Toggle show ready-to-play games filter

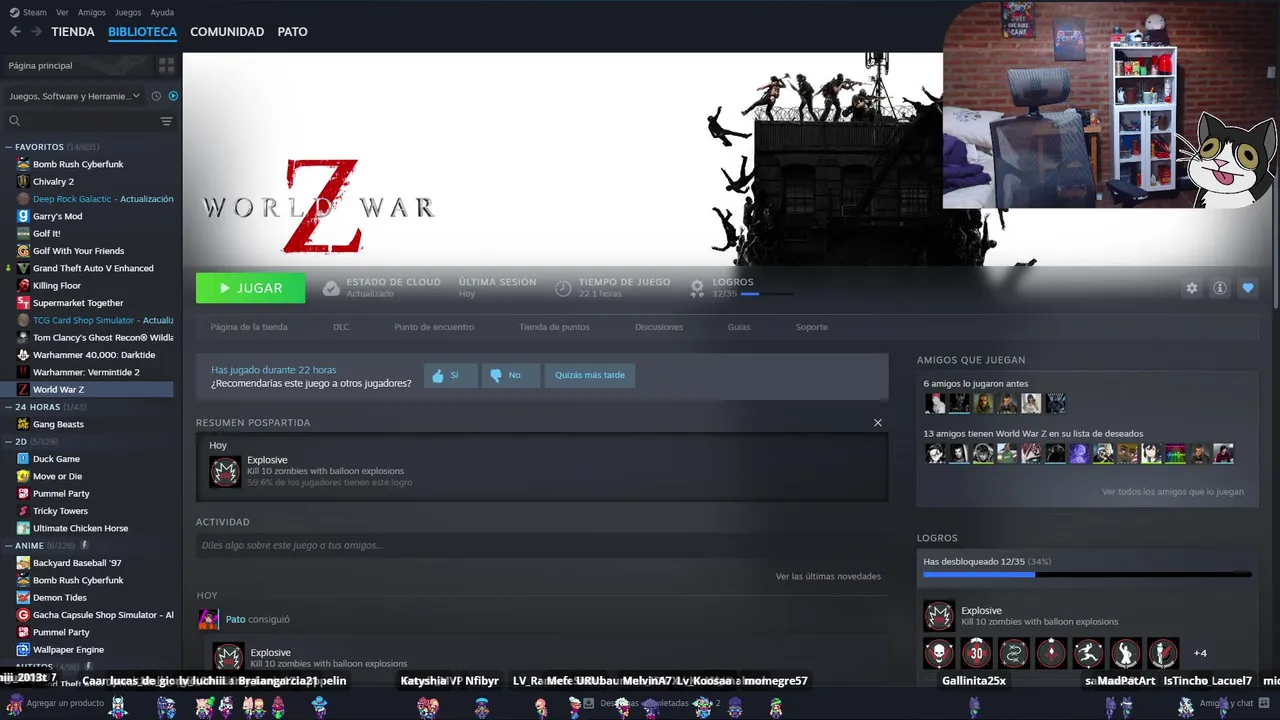click(x=173, y=96)
